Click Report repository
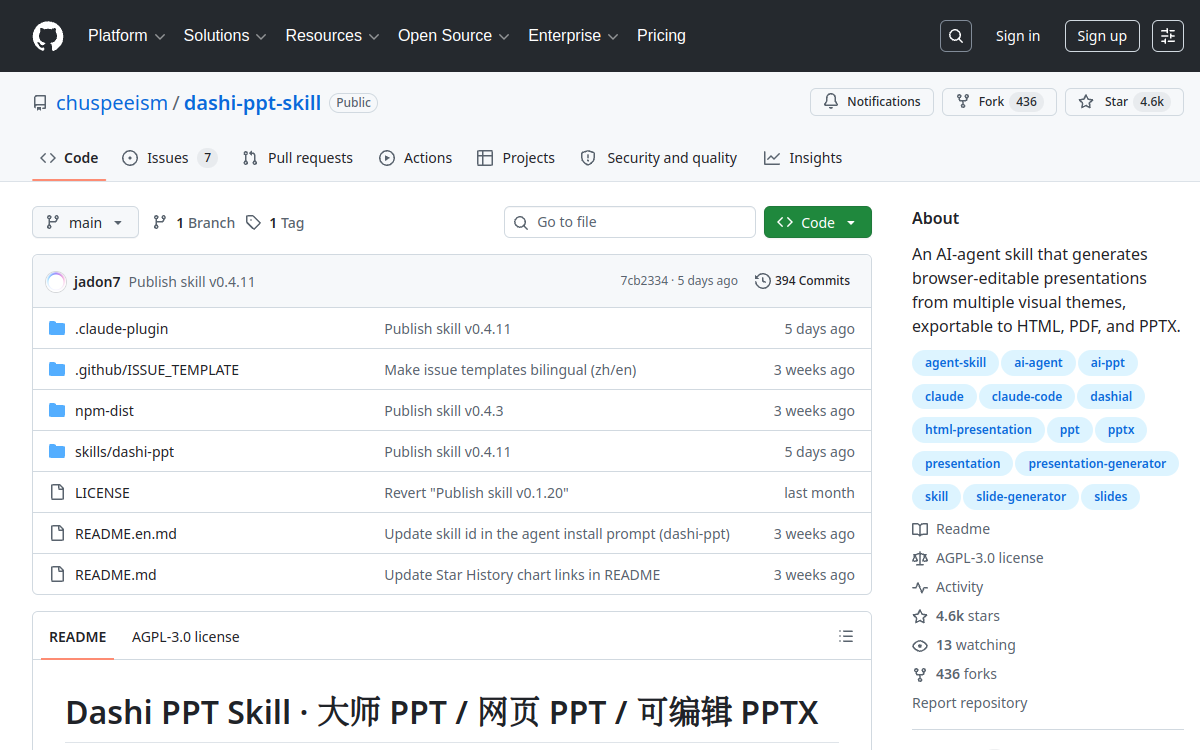 970,703
